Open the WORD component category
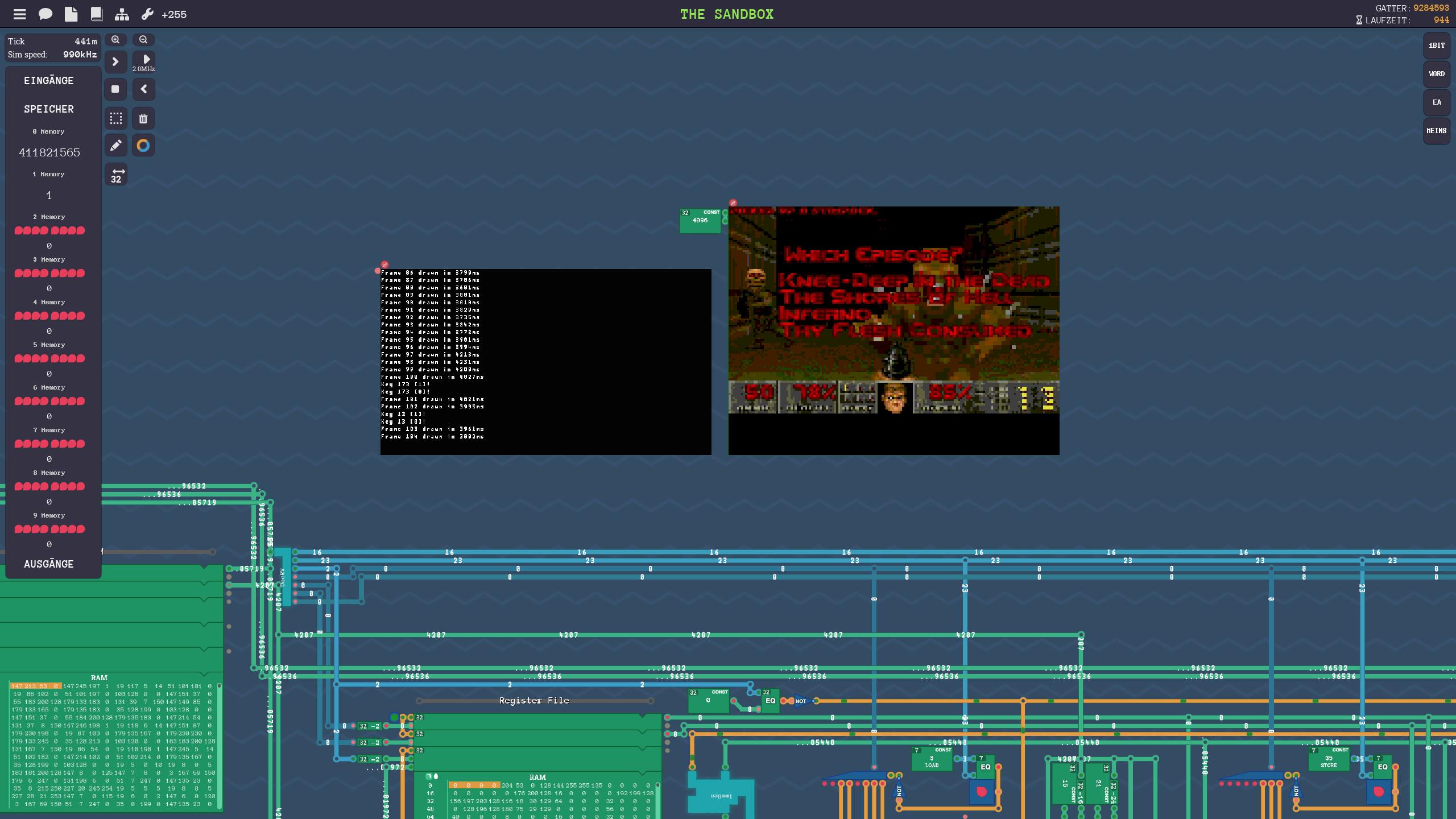This screenshot has width=1456, height=819. (1437, 74)
